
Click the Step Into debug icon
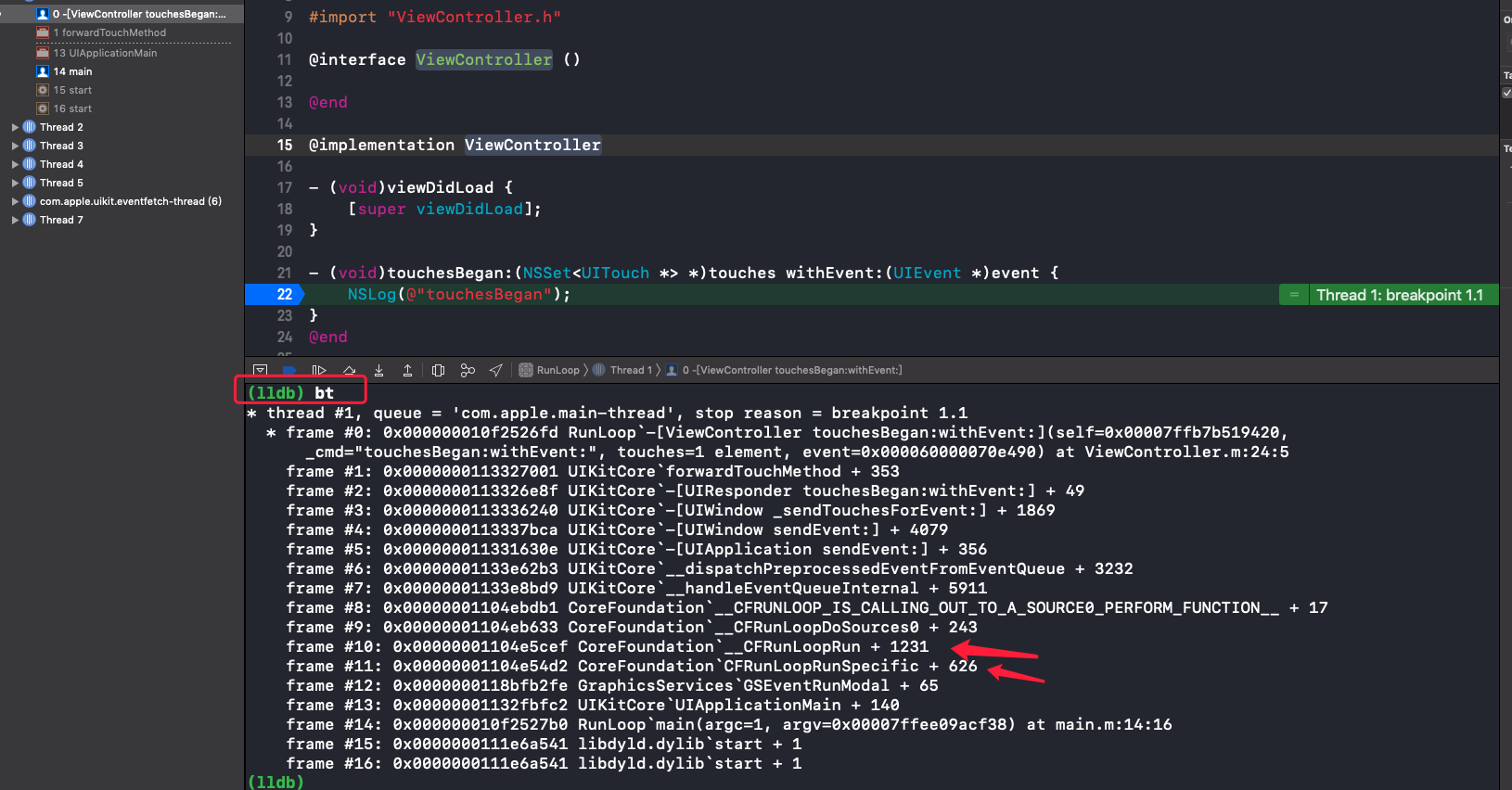point(378,370)
